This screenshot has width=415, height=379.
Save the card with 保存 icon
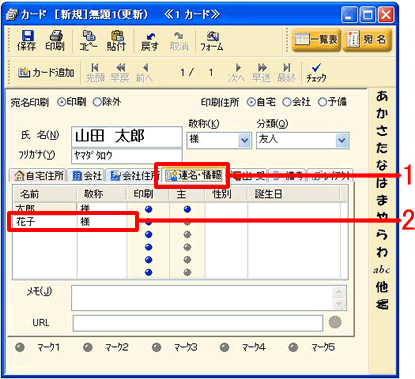tap(26, 40)
